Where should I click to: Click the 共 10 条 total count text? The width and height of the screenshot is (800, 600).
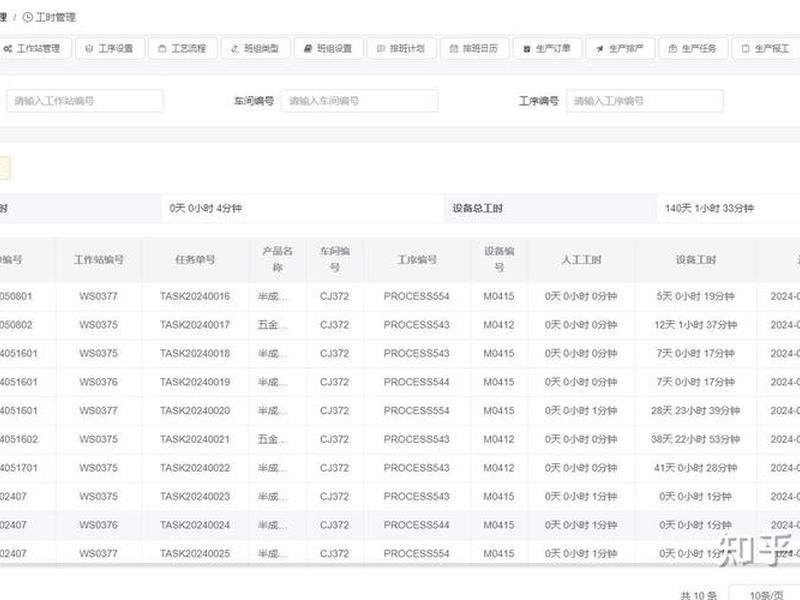coord(698,595)
